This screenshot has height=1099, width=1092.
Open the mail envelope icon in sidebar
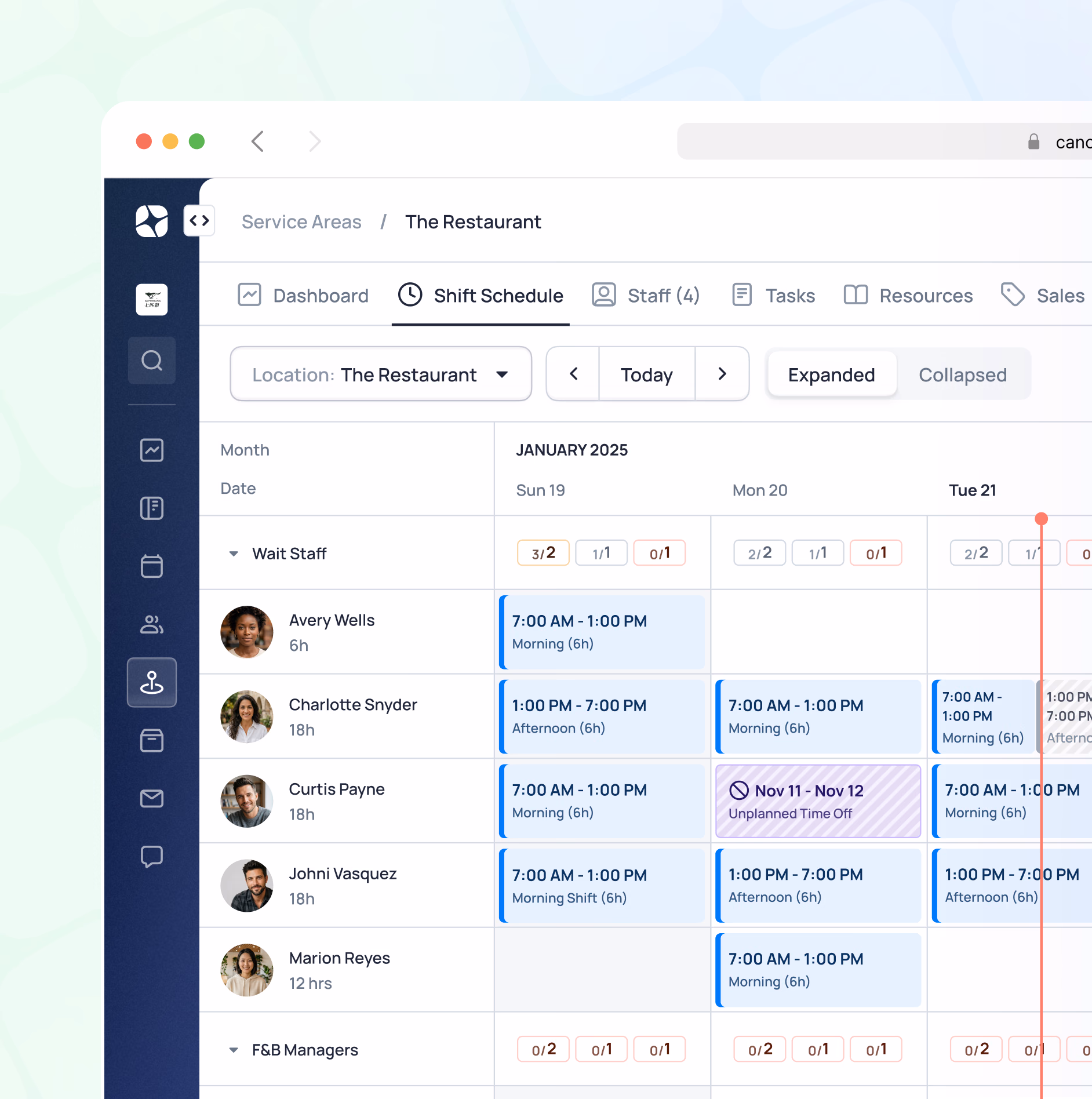tap(152, 798)
